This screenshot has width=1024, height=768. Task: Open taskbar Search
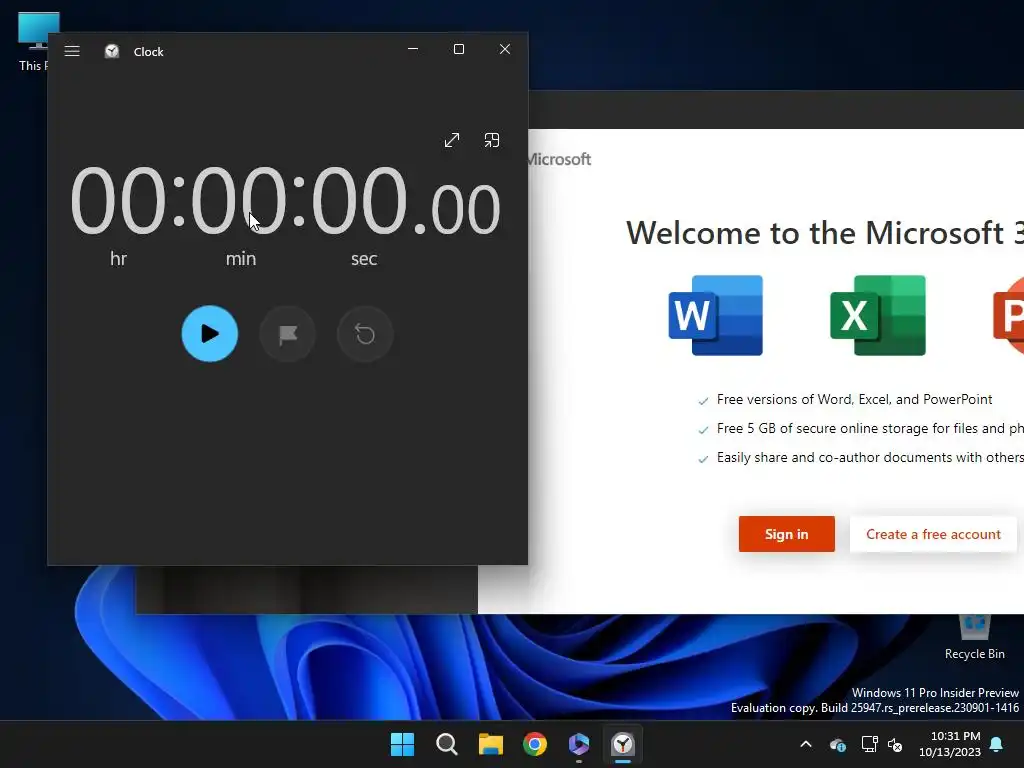447,744
